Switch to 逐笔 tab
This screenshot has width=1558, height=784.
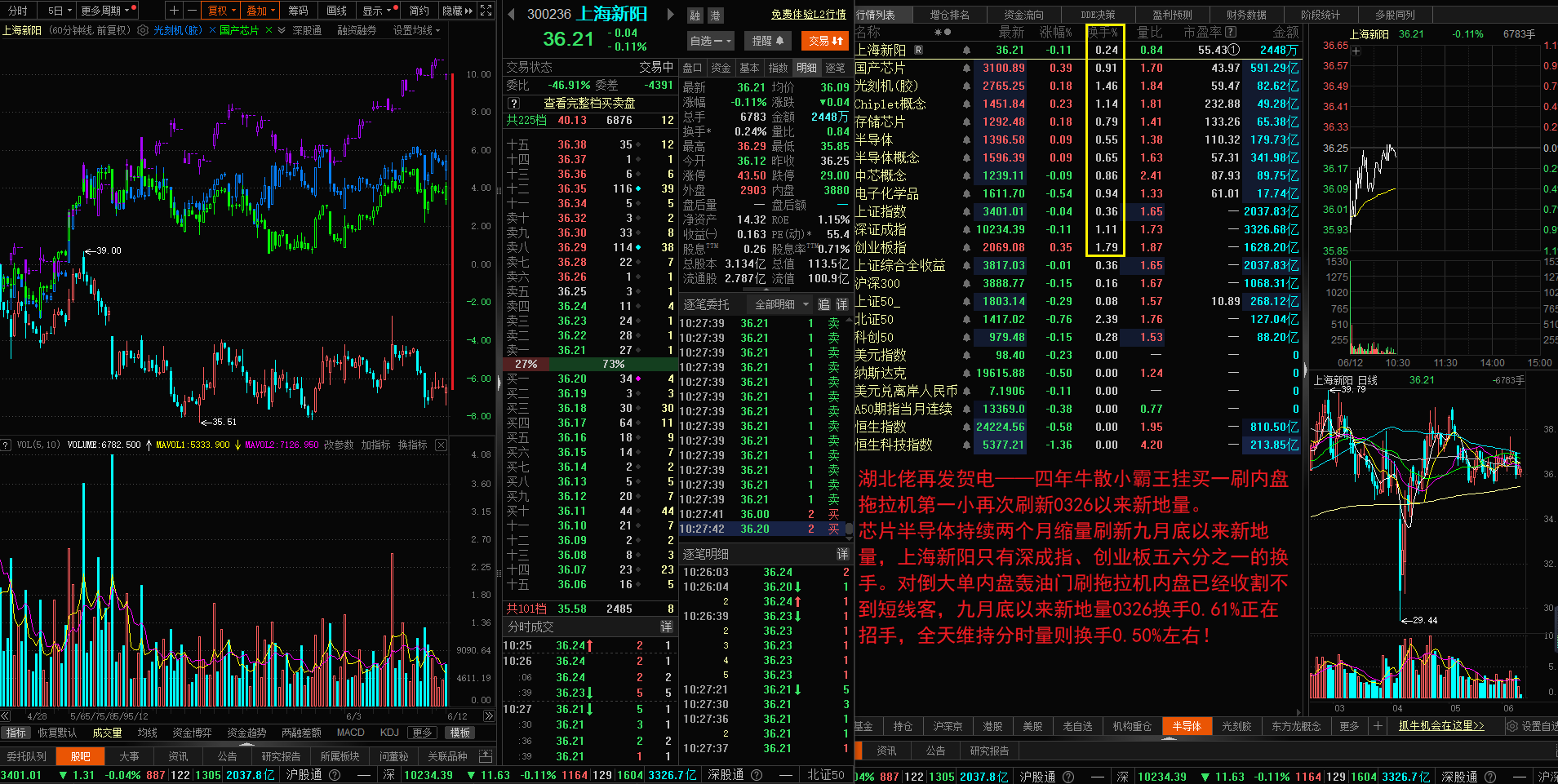coord(835,68)
